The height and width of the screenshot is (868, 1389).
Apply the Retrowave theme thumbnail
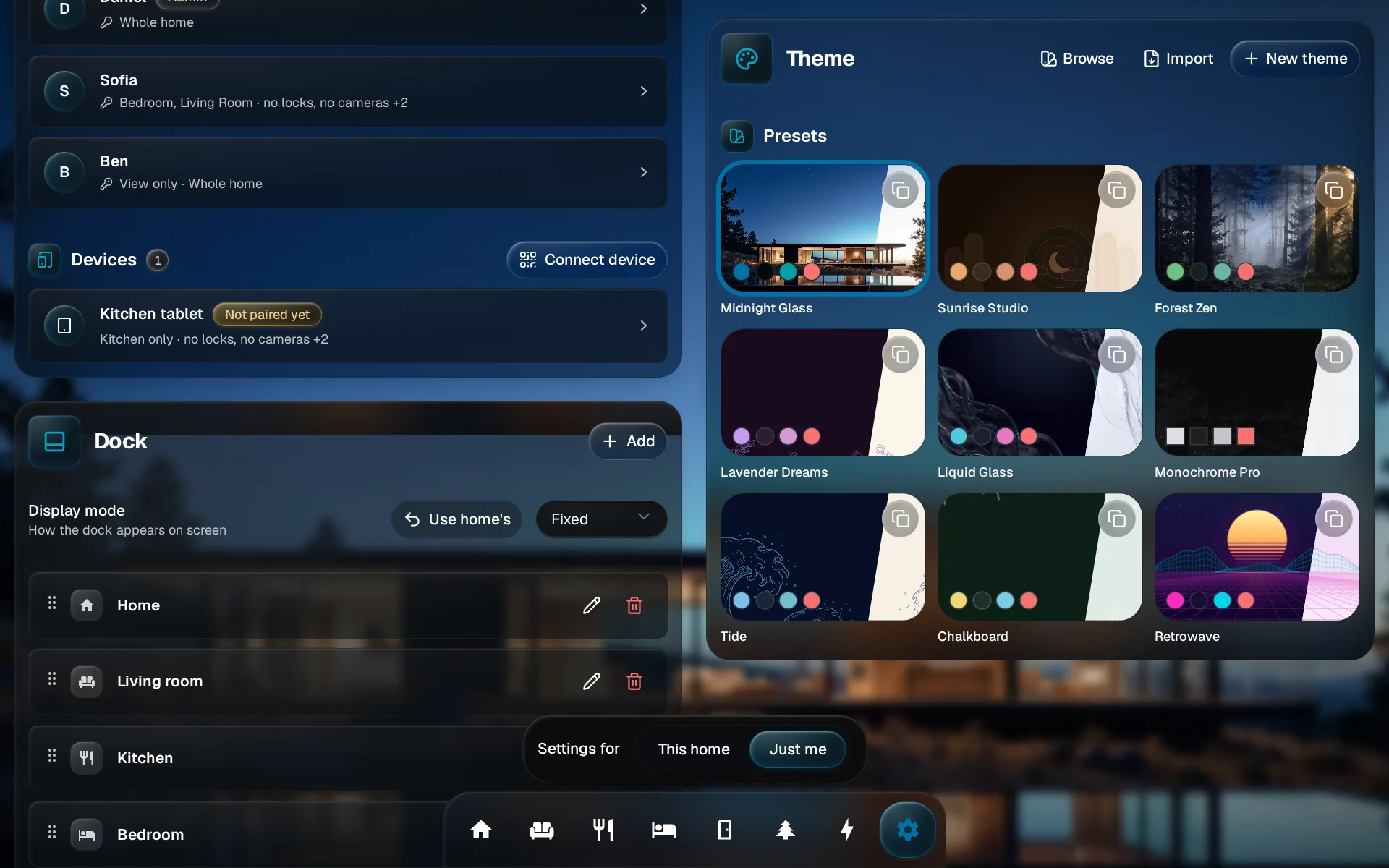tap(1257, 557)
